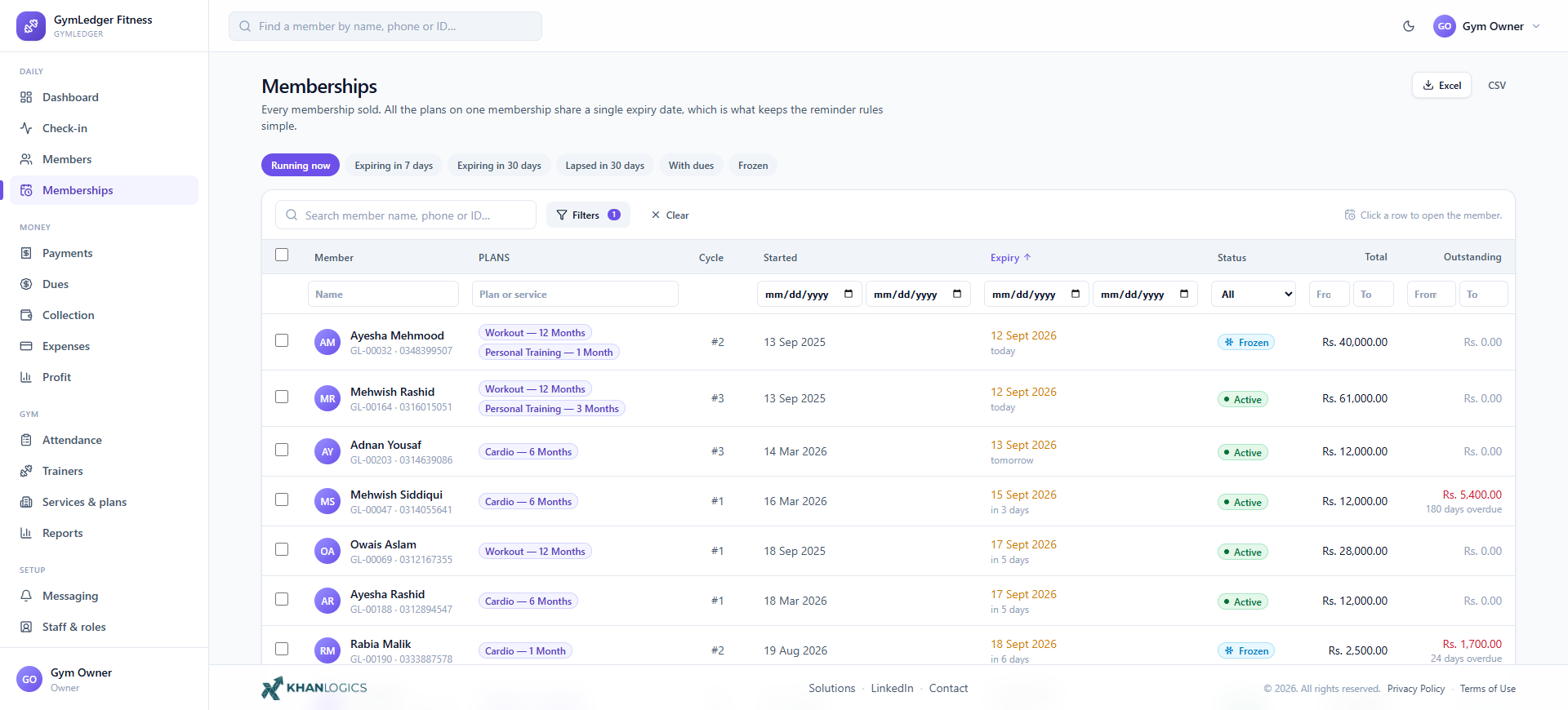Click the Dues coin icon
This screenshot has height=710, width=1568.
pyautogui.click(x=26, y=284)
